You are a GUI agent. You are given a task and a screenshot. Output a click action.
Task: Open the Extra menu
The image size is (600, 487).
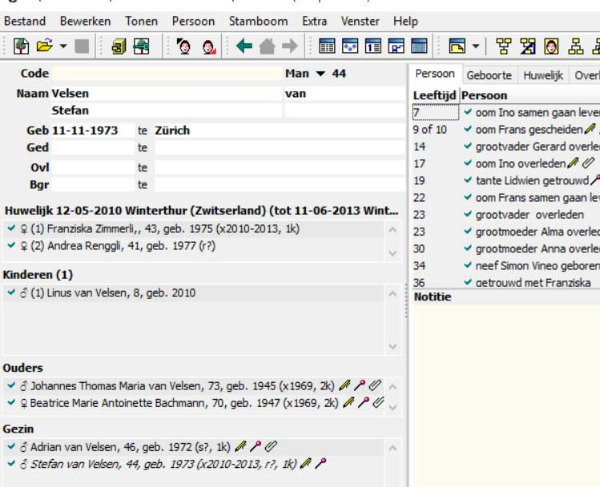(313, 21)
